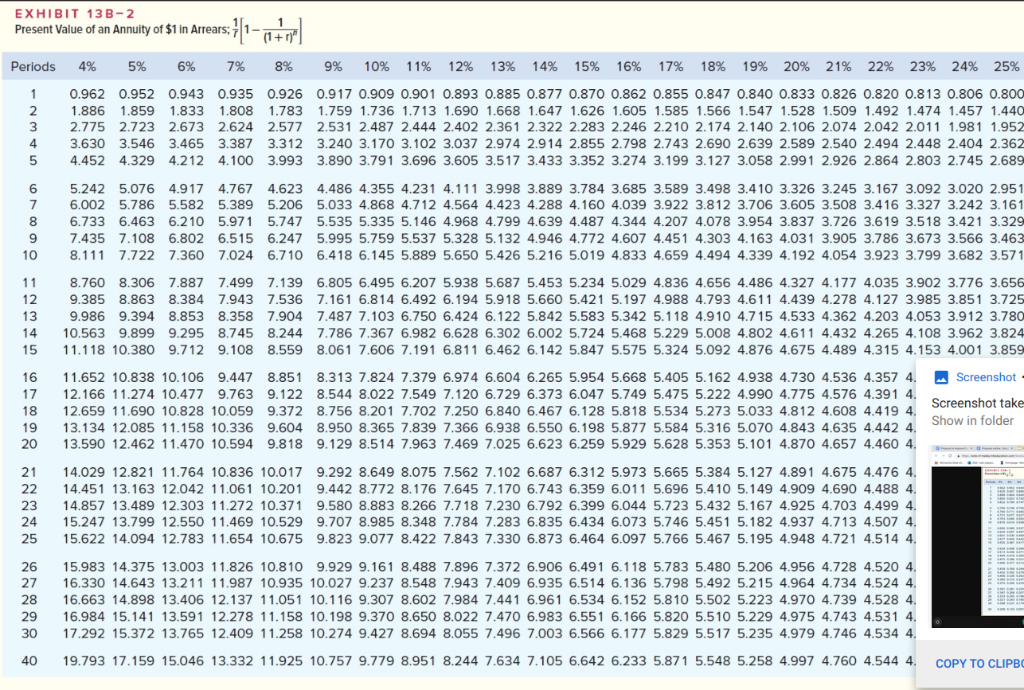Click the Periods column header
Image resolution: width=1024 pixels, height=690 pixels.
click(x=33, y=67)
